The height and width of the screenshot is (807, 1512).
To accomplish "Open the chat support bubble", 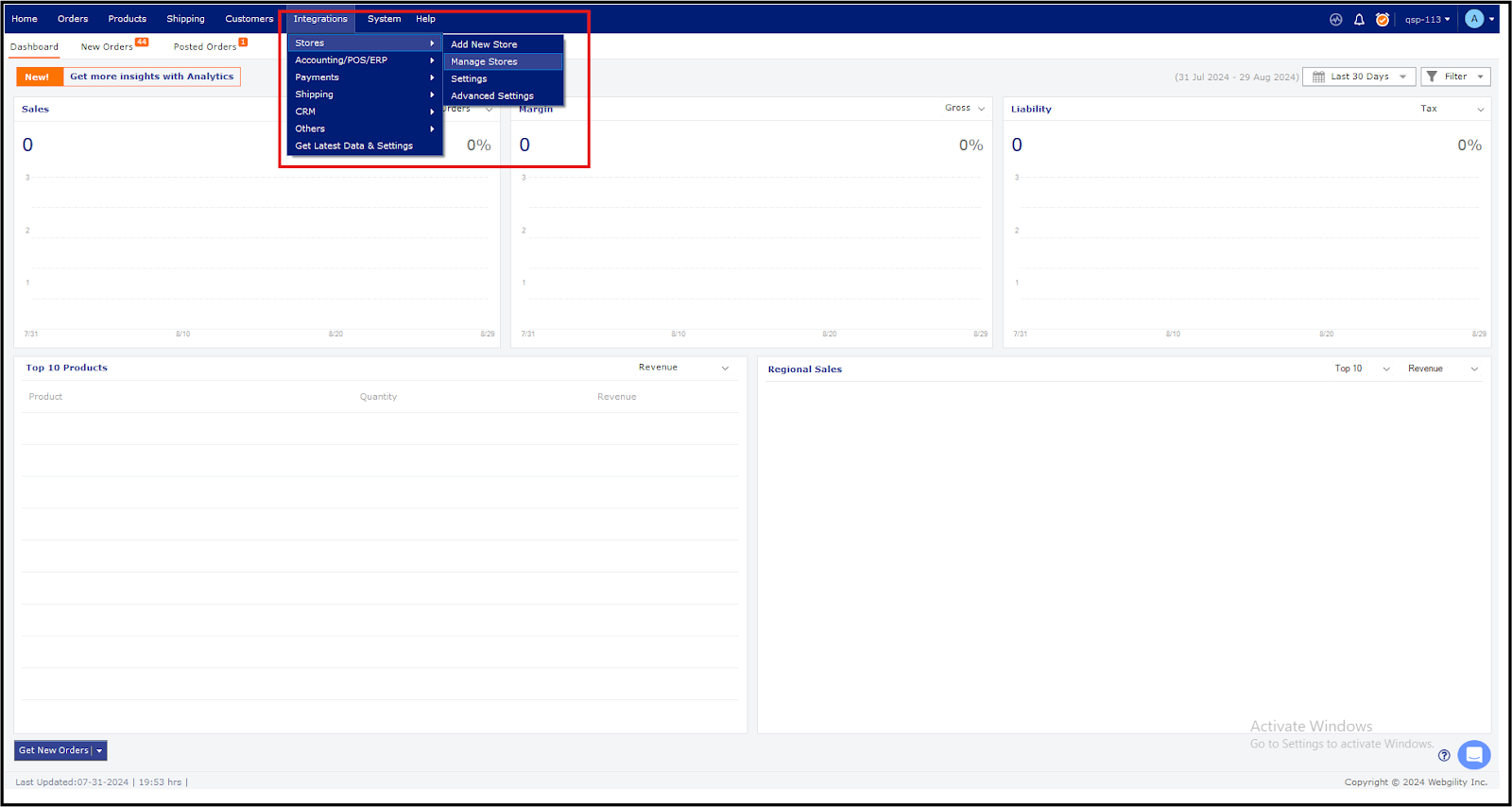I will tap(1474, 754).
